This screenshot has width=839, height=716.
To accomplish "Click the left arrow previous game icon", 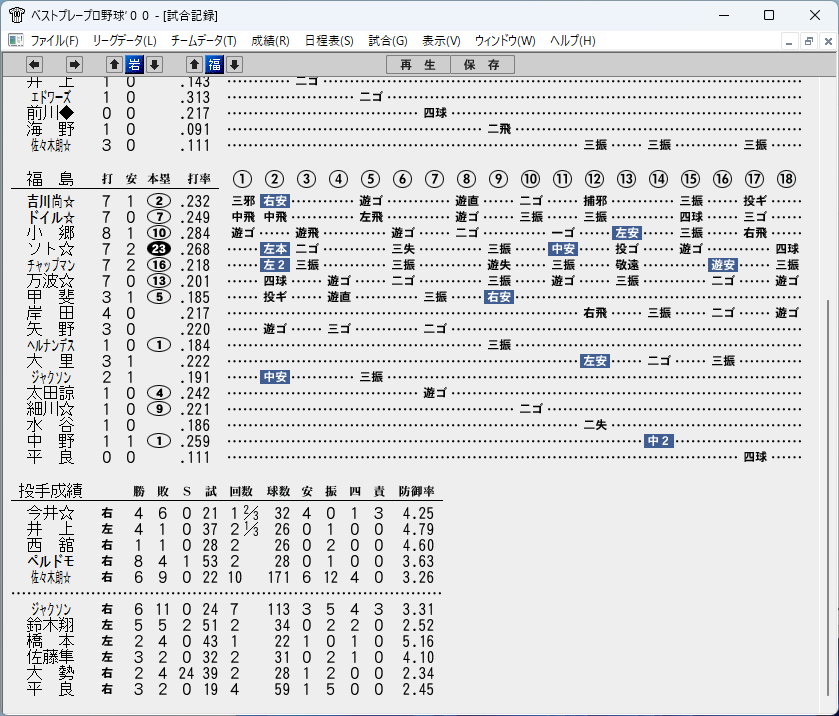I will coord(34,65).
